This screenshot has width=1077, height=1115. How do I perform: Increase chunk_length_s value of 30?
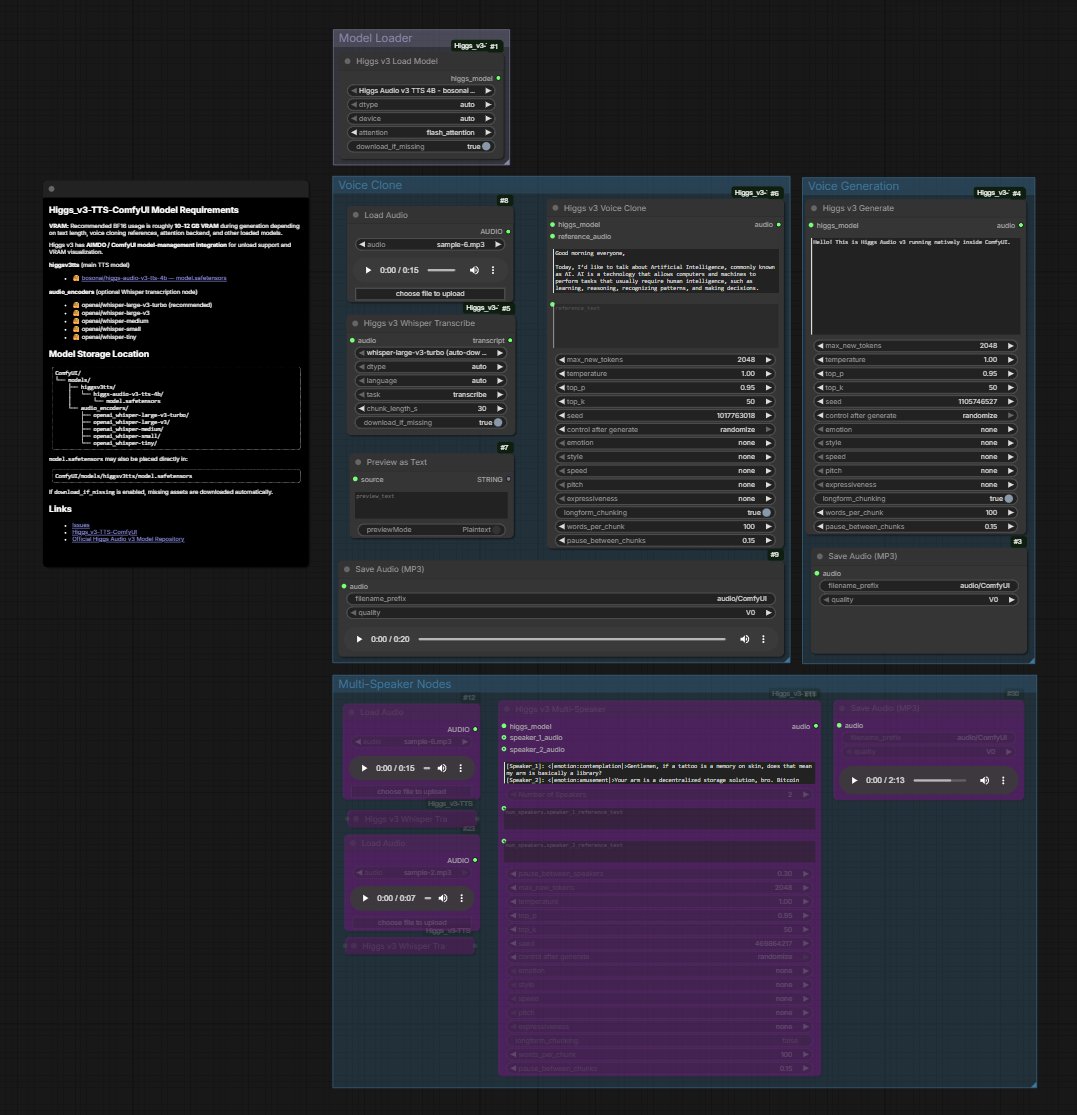click(500, 409)
